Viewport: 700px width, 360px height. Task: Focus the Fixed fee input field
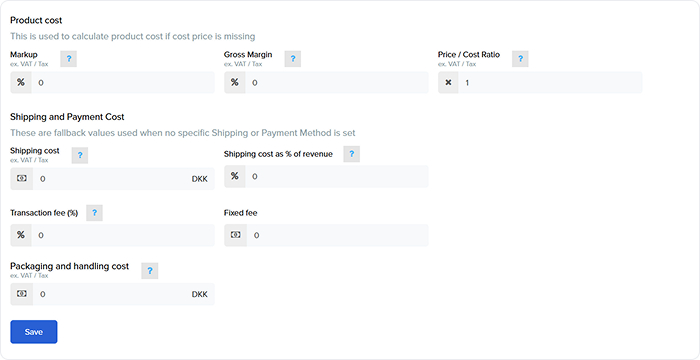(338, 235)
